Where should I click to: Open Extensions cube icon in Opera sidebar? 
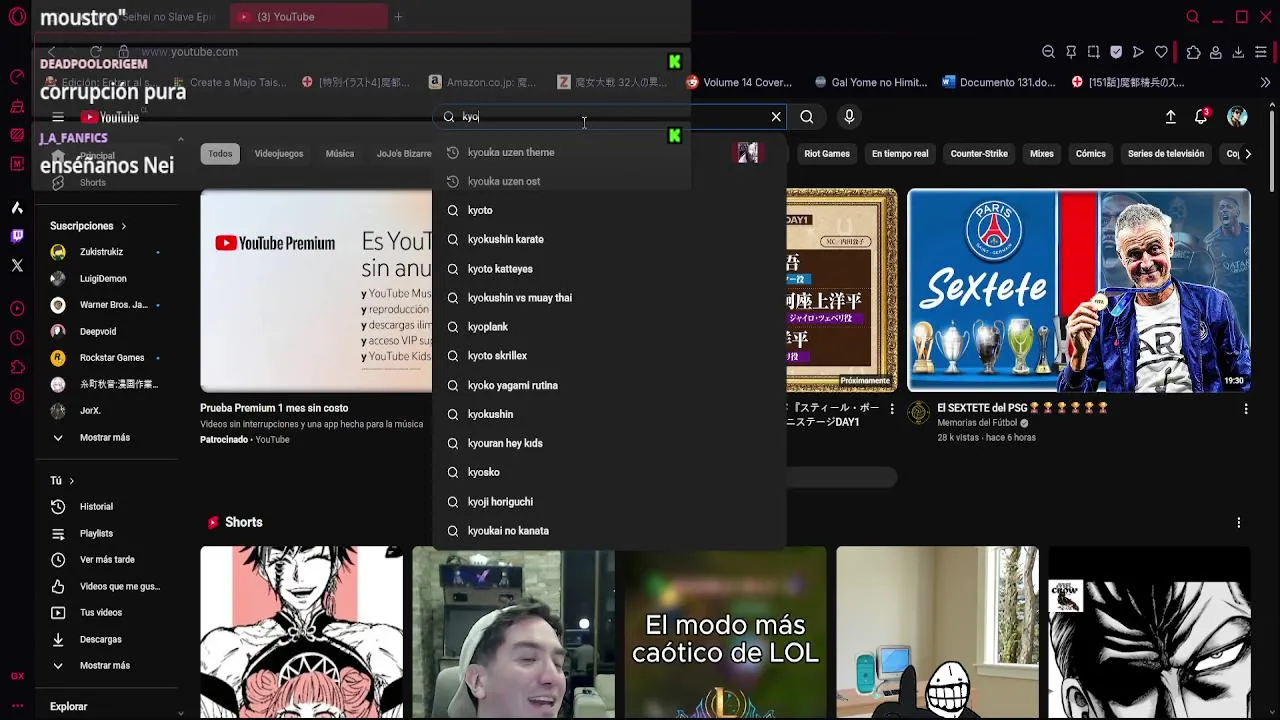(17, 367)
